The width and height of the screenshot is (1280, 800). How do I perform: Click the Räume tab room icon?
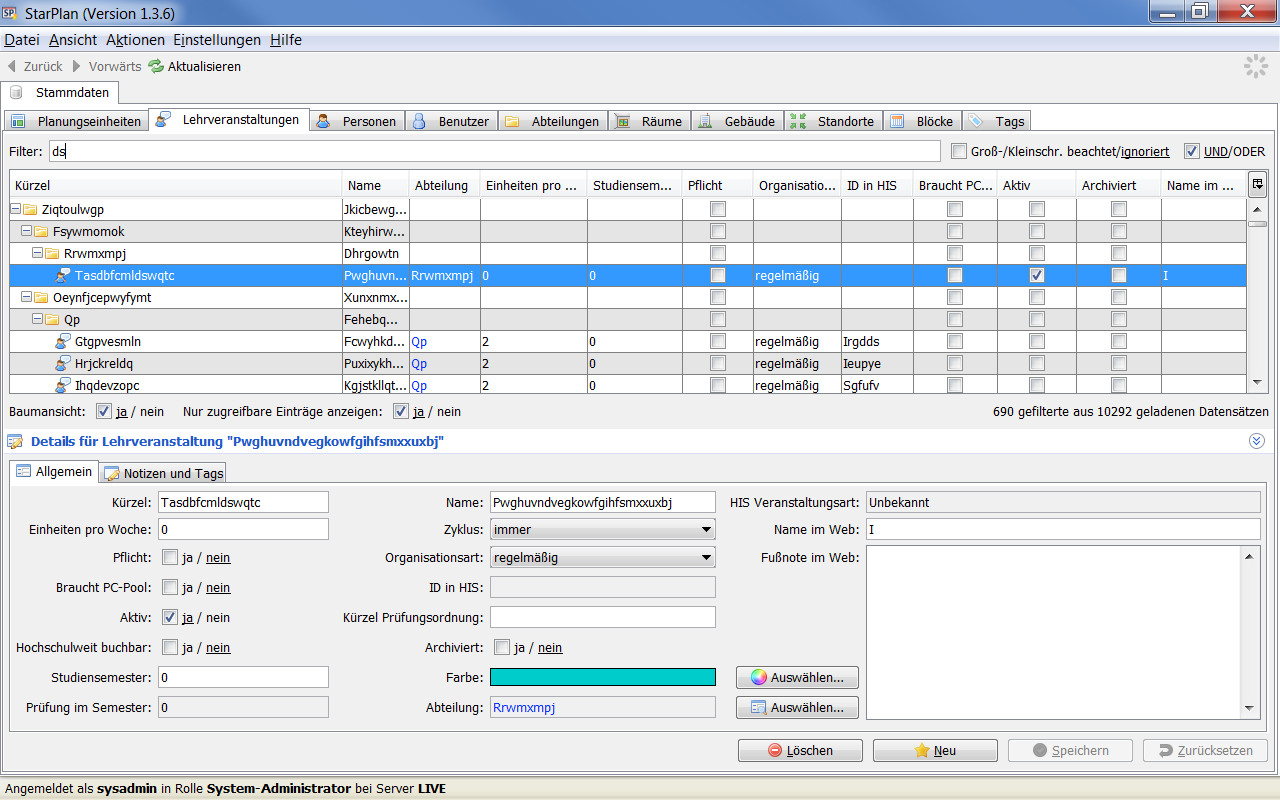[622, 121]
